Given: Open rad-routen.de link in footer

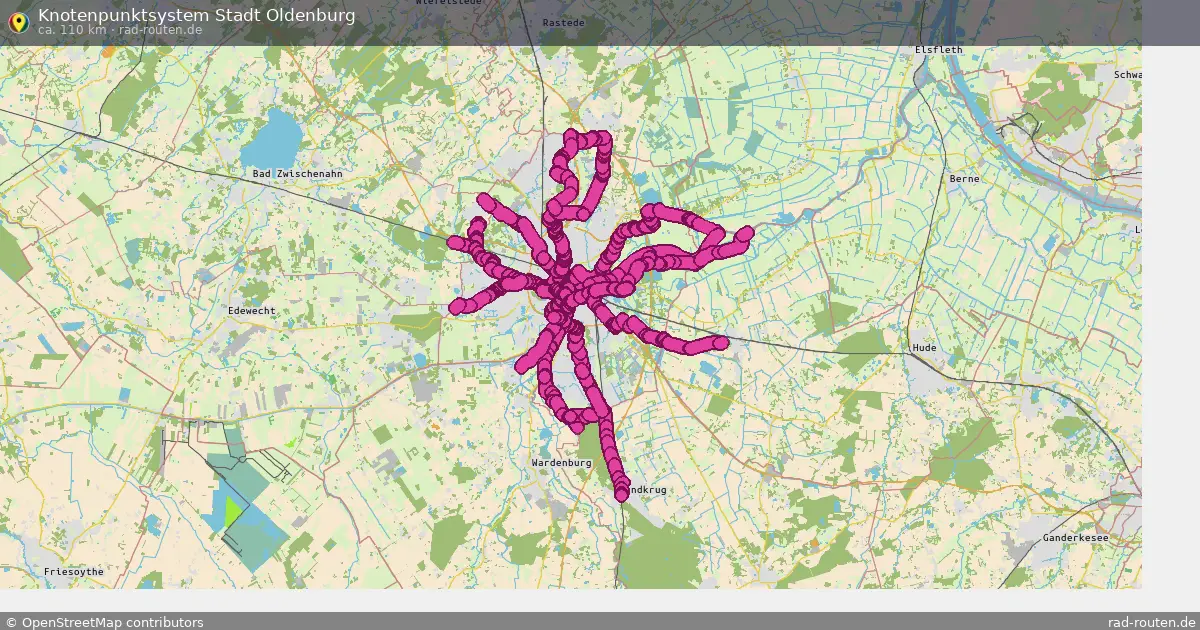Looking at the screenshot, I should click(x=1152, y=622).
